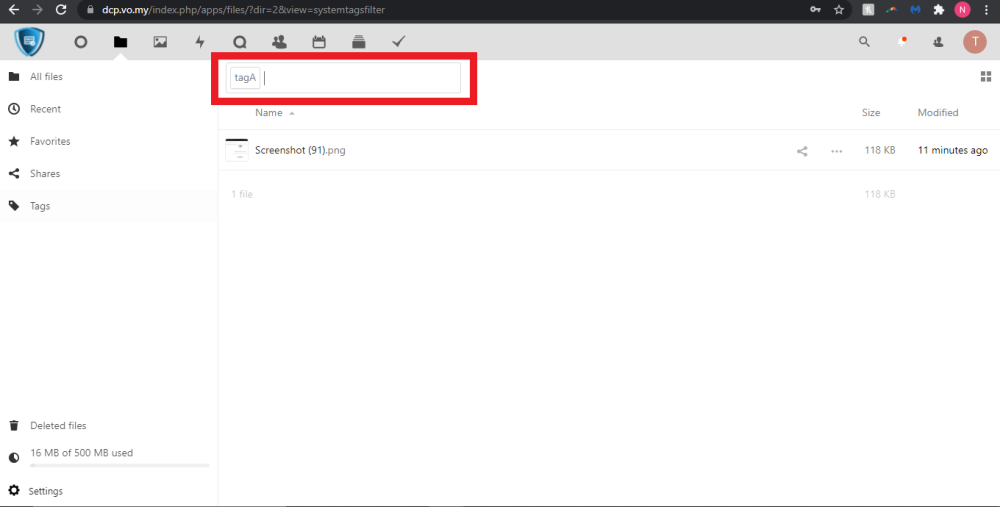
Task: Share Screenshot (91).png via share icon
Action: tap(802, 151)
